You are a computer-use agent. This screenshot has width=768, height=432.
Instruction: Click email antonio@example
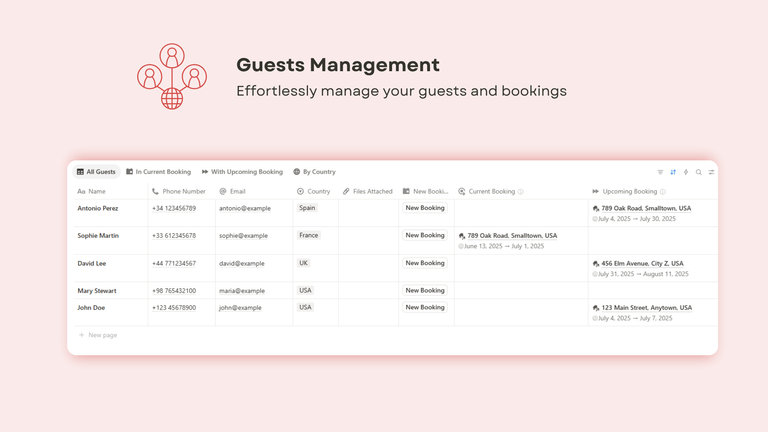point(244,208)
